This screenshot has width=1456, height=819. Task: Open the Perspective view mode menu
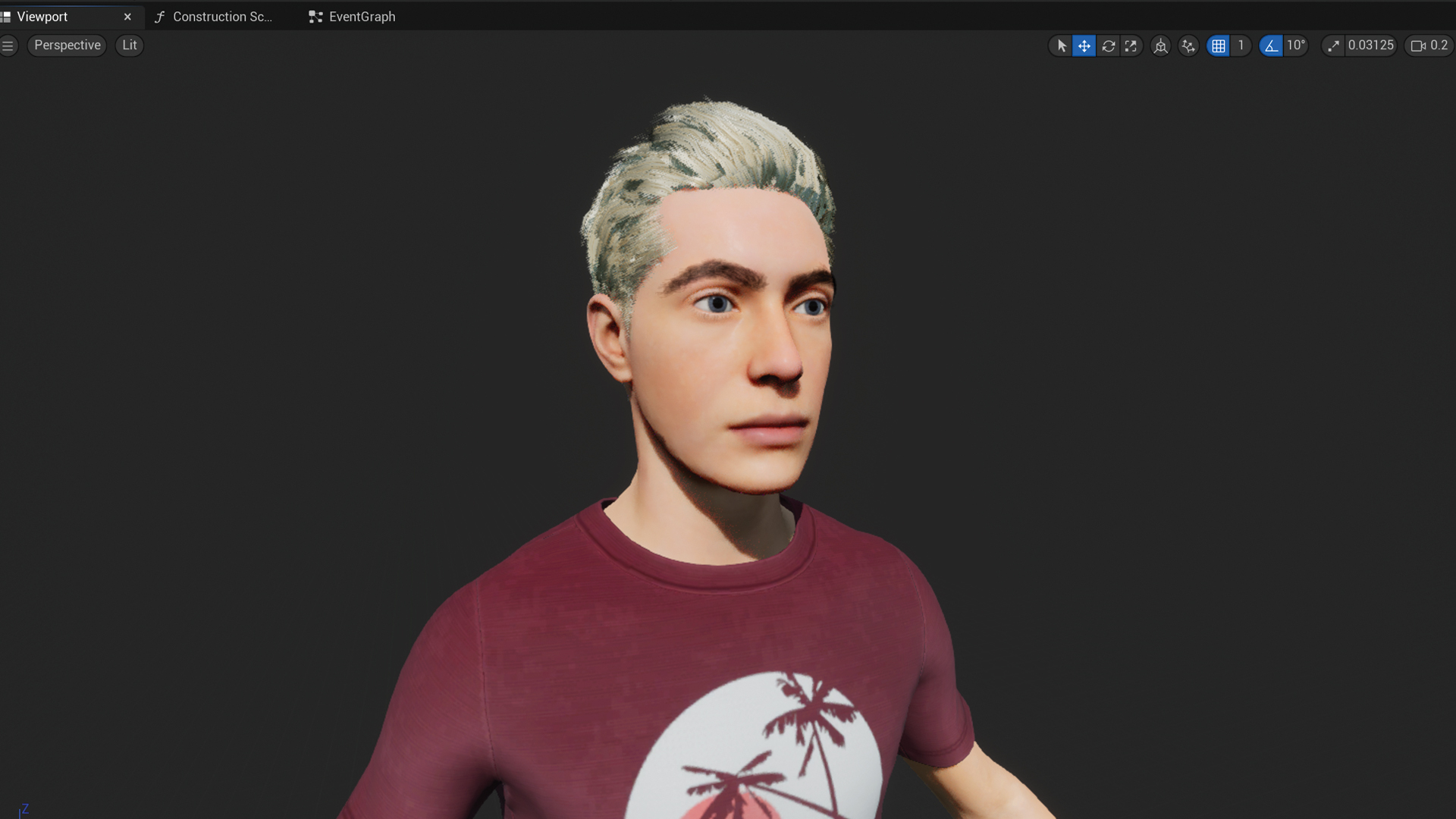(67, 45)
